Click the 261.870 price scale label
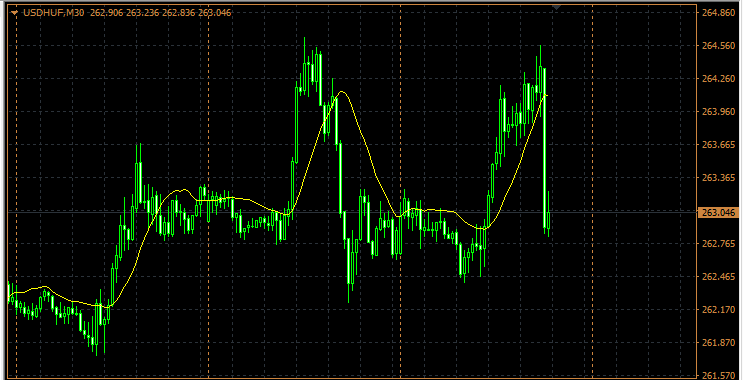Image resolution: width=743 pixels, height=380 pixels. (x=717, y=342)
